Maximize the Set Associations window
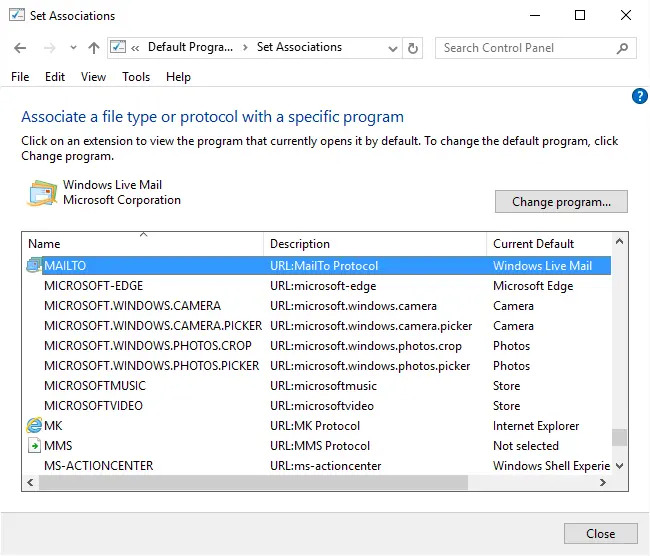650x556 pixels. coord(580,15)
